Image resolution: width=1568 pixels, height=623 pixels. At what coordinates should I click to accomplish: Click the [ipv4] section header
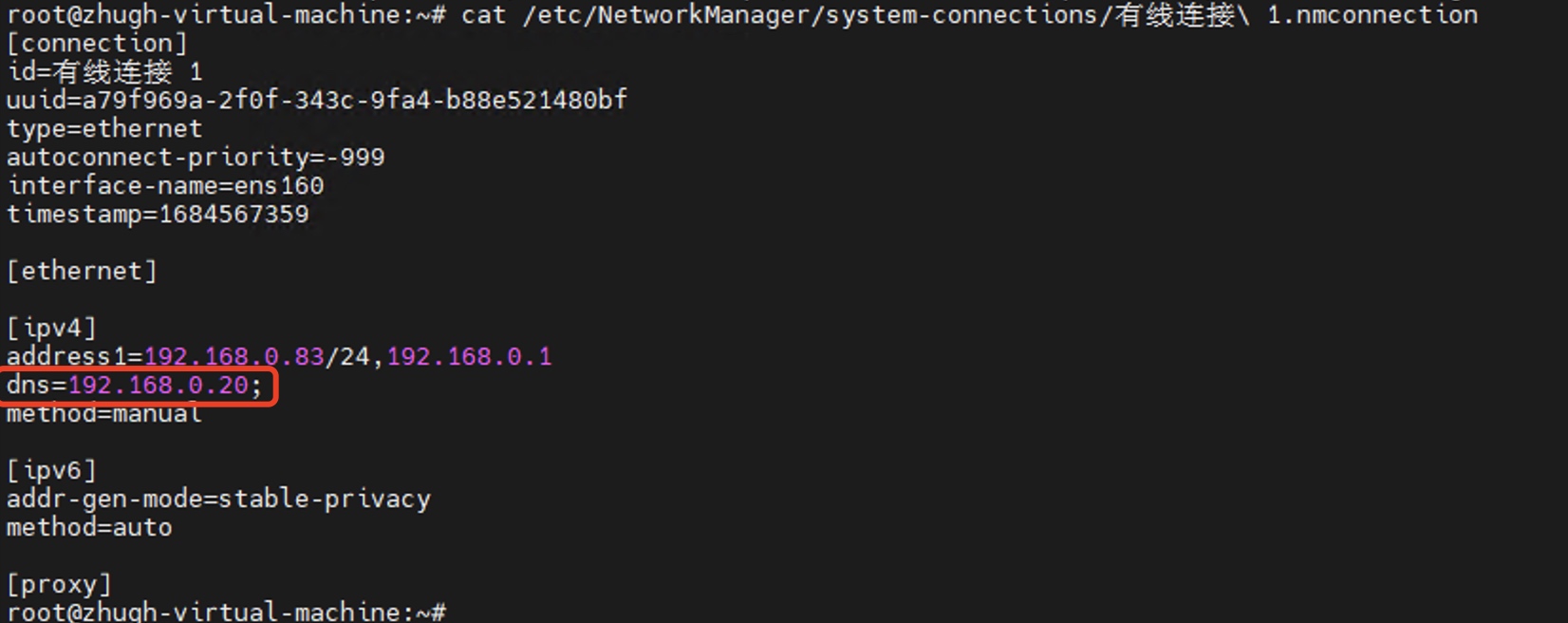[51, 329]
